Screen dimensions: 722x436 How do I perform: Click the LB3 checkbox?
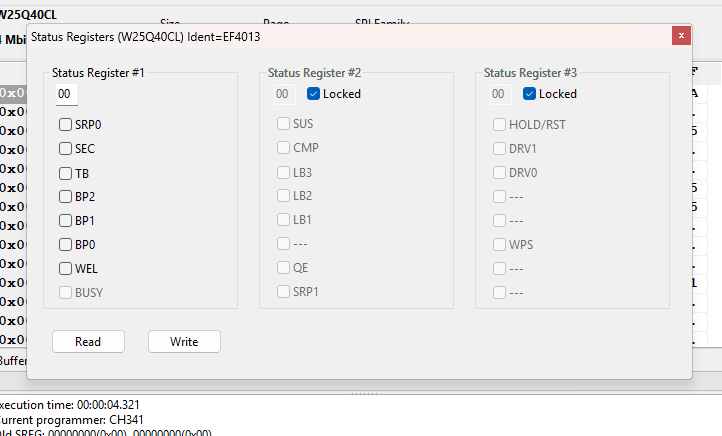point(283,172)
